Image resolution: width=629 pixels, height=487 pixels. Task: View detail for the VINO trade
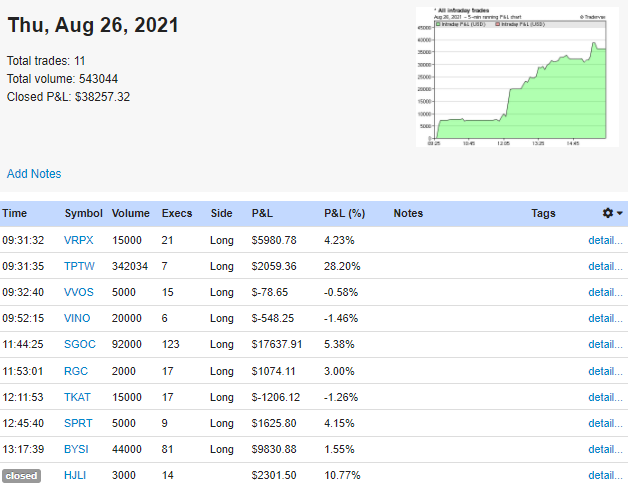605,319
